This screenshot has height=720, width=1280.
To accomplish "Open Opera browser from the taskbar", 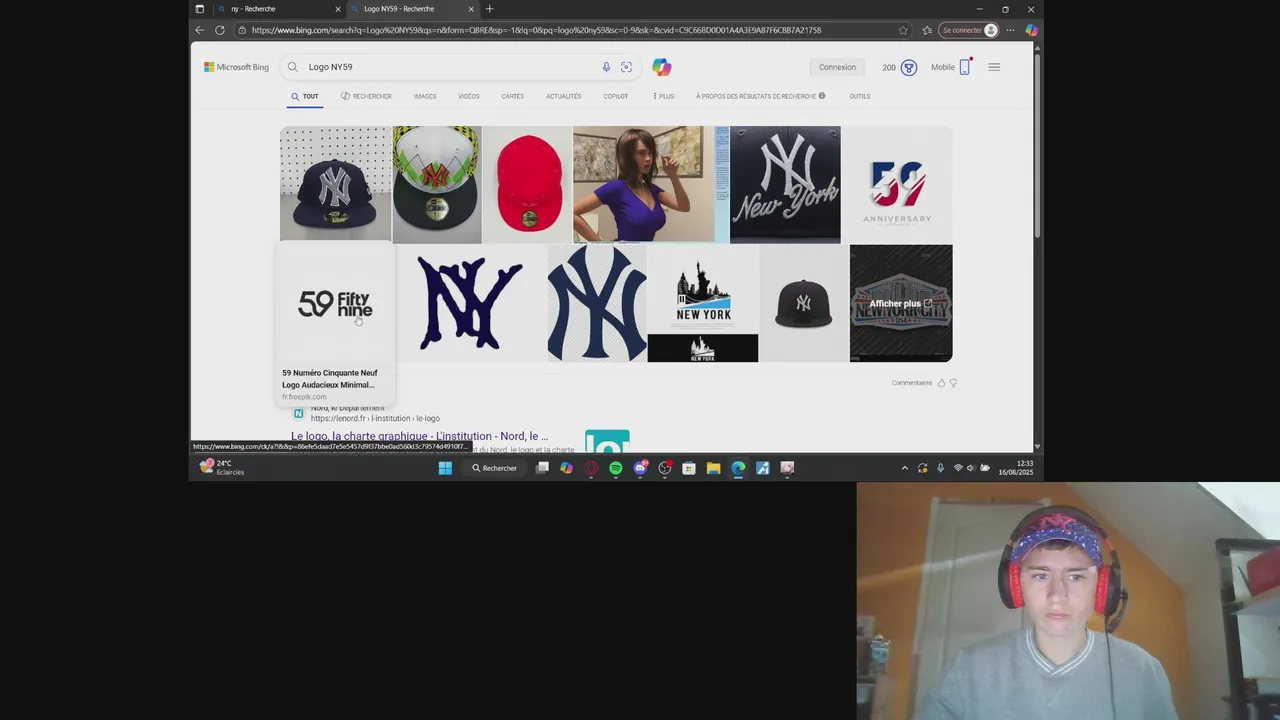I will tap(591, 468).
